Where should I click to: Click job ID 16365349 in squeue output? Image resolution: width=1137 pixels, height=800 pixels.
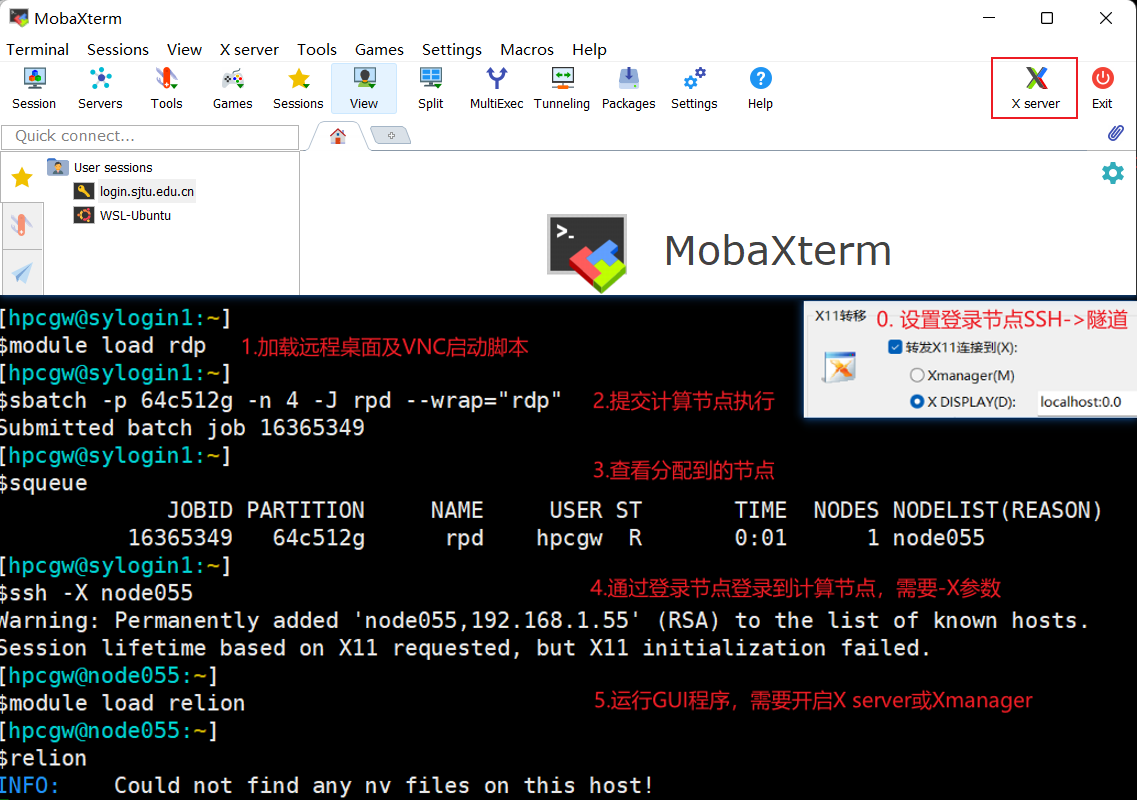181,537
